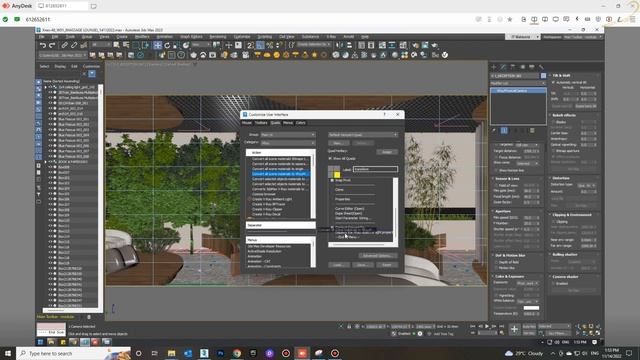Open the Display command panel tab

coord(532,67)
